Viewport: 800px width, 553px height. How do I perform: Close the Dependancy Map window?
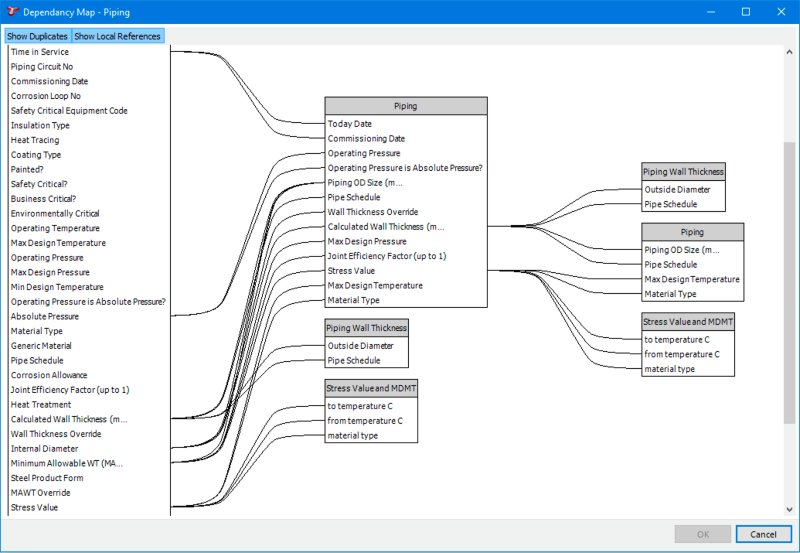tap(781, 11)
